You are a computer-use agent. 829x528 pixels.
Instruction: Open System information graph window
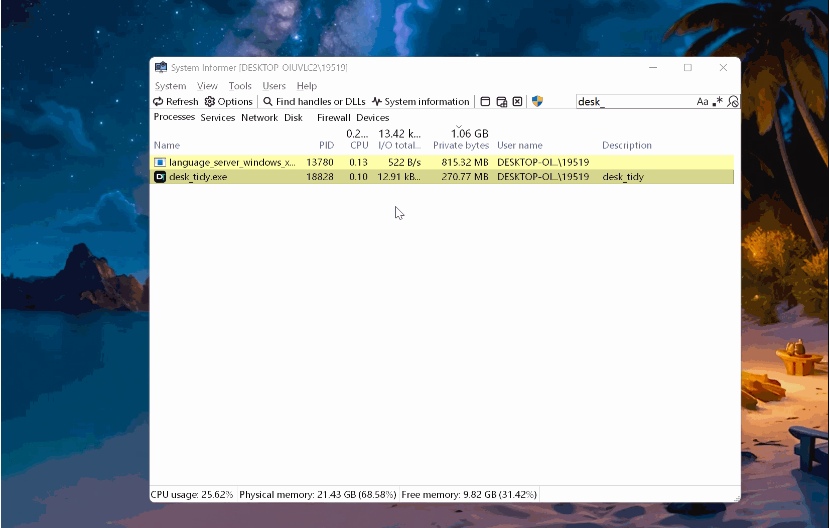pyautogui.click(x=420, y=101)
